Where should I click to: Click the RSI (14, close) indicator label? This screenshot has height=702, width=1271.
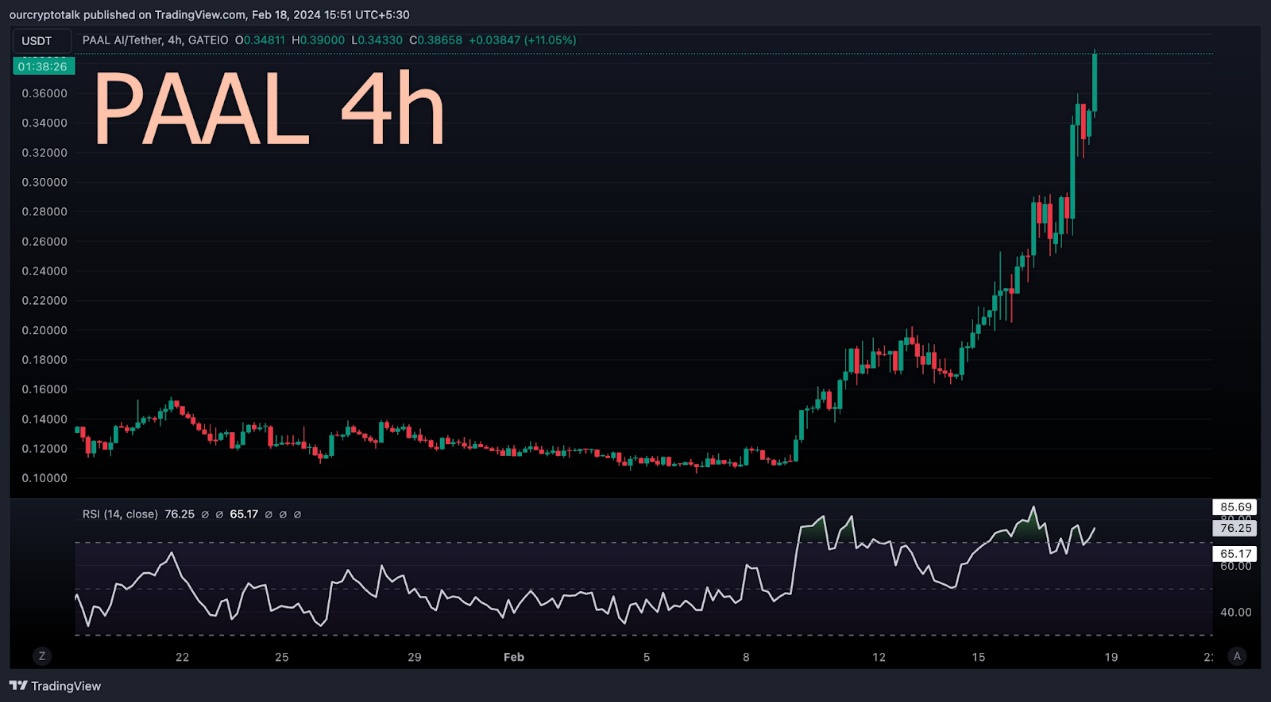click(120, 514)
